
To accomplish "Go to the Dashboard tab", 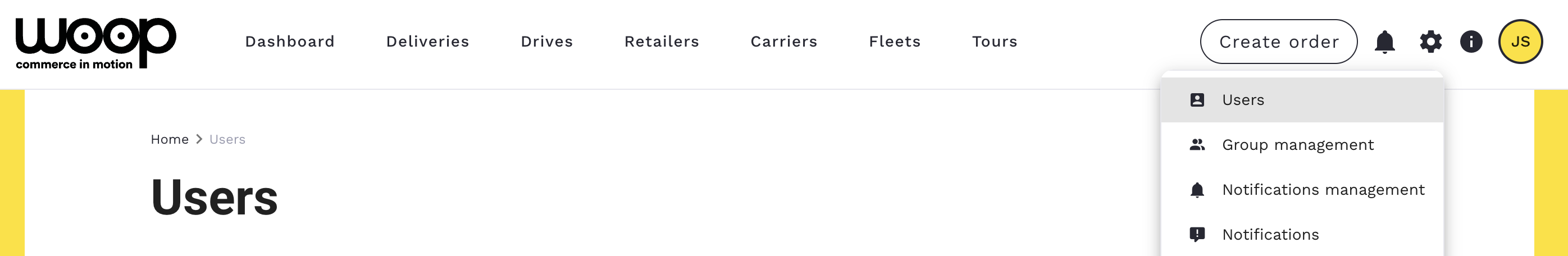I will [290, 42].
